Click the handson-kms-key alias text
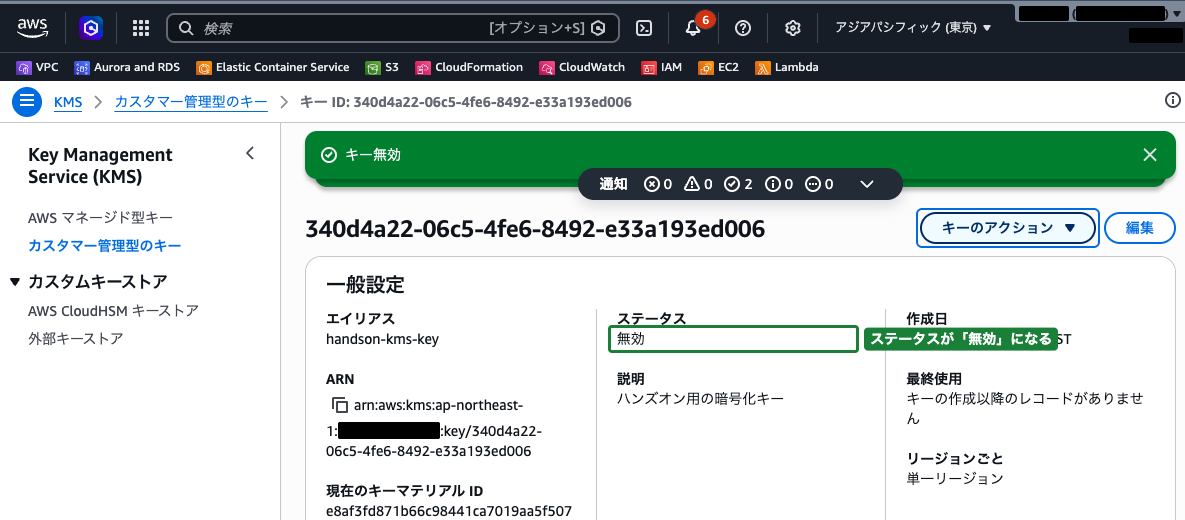Screen dimensions: 1185x520 tap(382, 339)
